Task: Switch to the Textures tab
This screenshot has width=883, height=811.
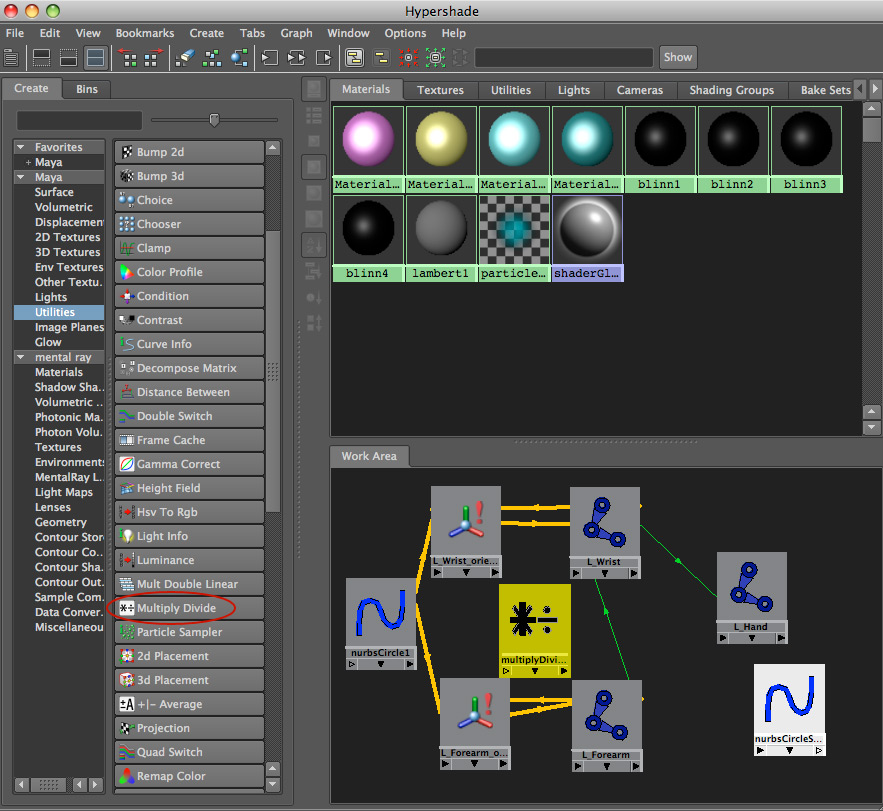Action: [440, 90]
